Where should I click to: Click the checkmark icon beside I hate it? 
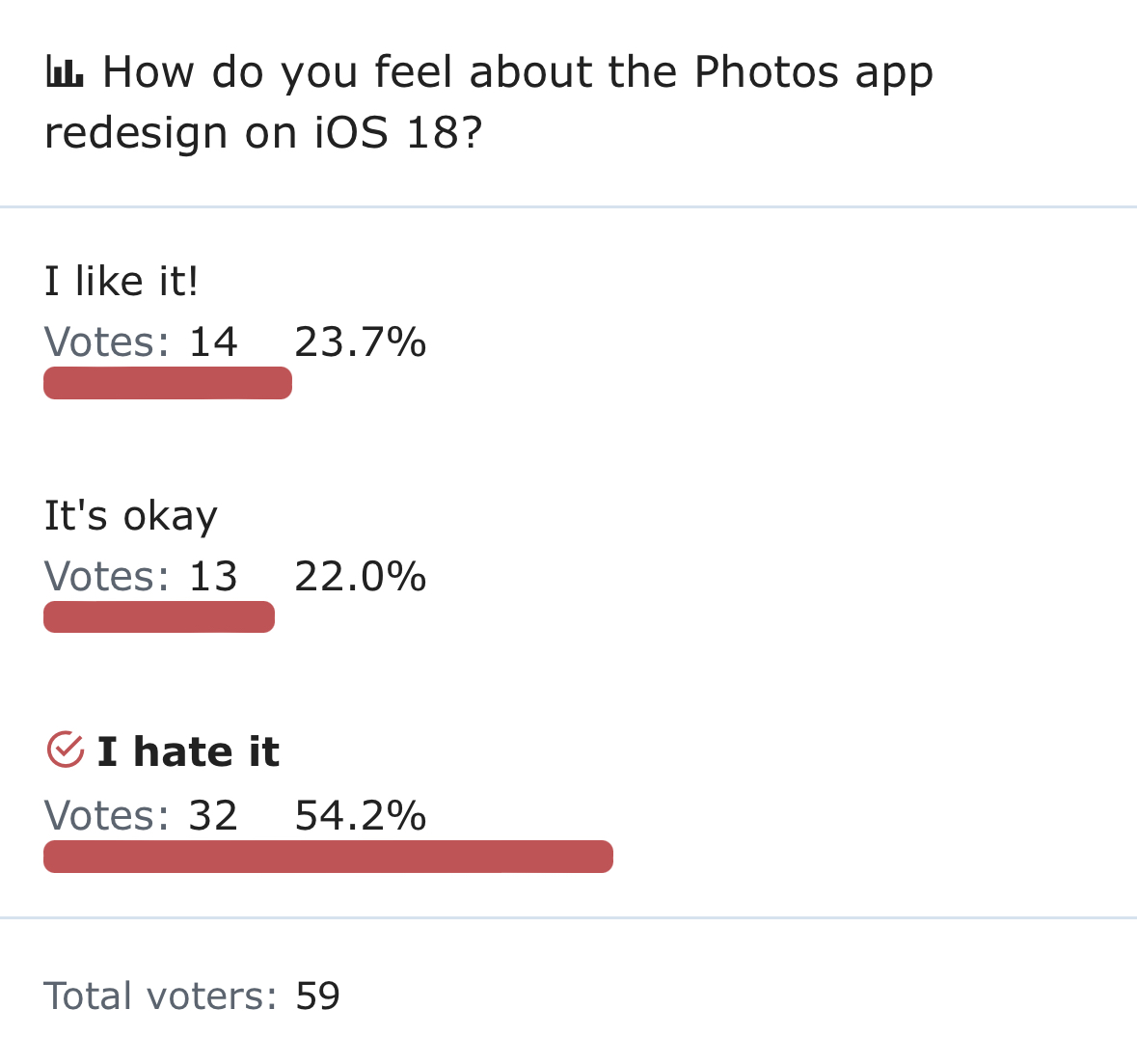pos(66,750)
